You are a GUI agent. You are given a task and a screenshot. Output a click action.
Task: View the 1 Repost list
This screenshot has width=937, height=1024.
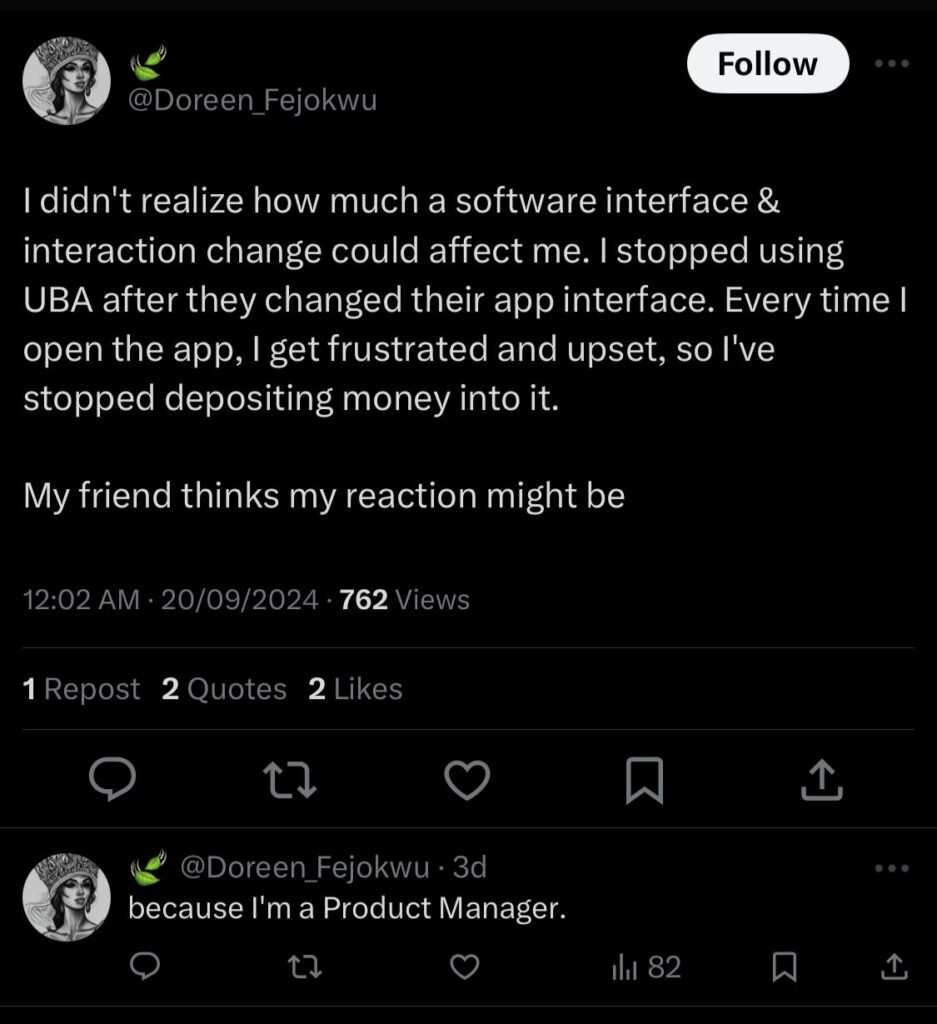[x=81, y=689]
